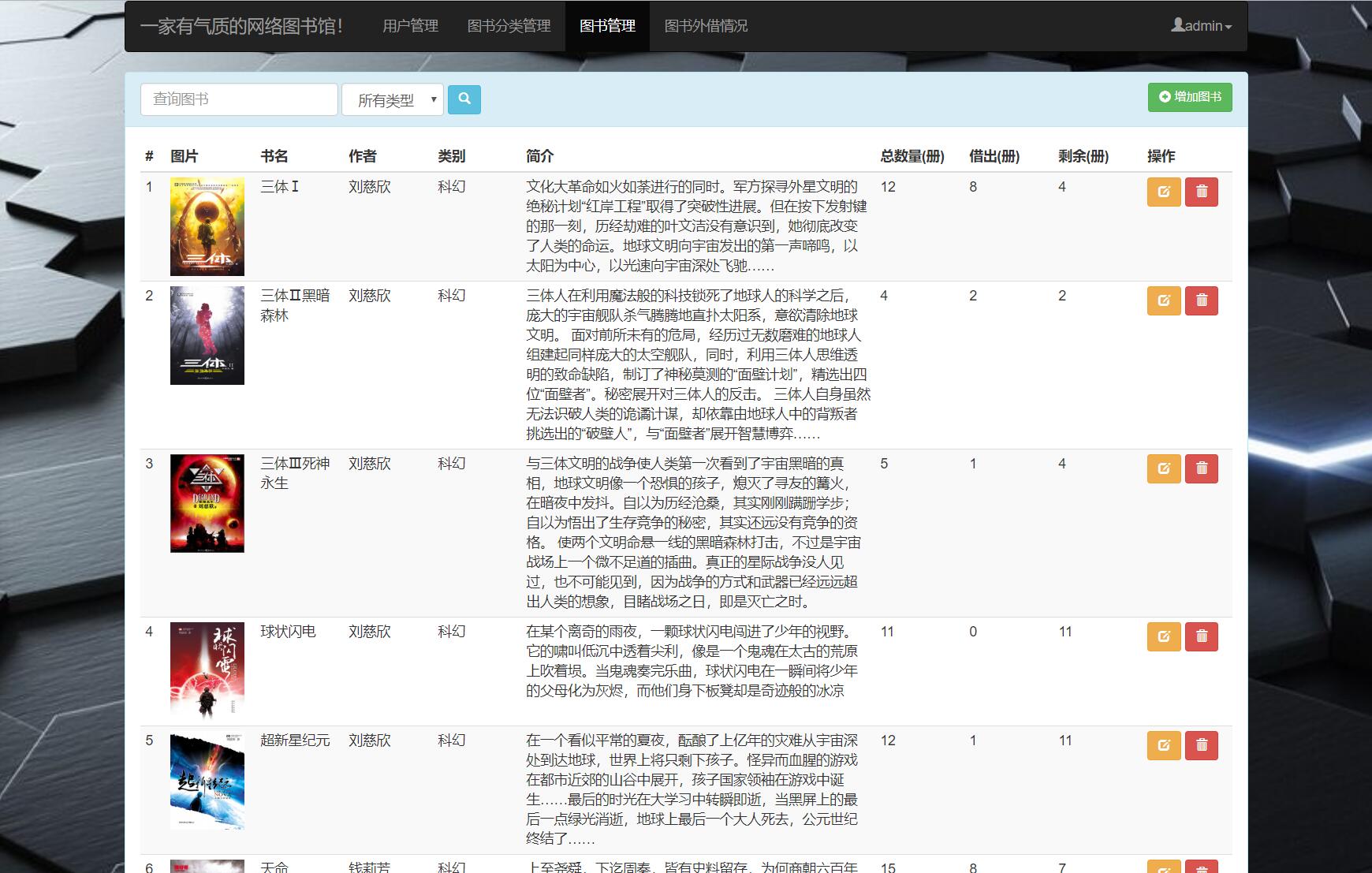Image resolution: width=1372 pixels, height=873 pixels.
Task: Click the 作者 column header
Action: click(363, 156)
